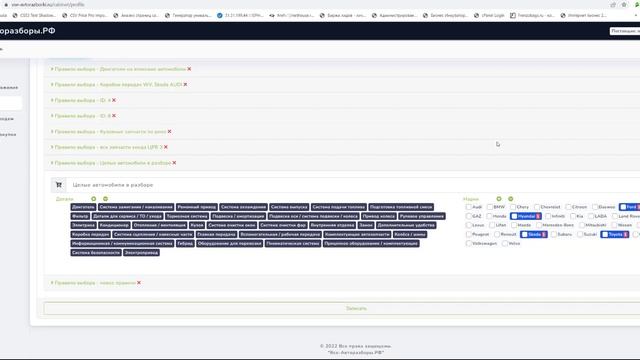
Task: Toggle the 'Кондиционер' parts tag
Action: coord(114,225)
